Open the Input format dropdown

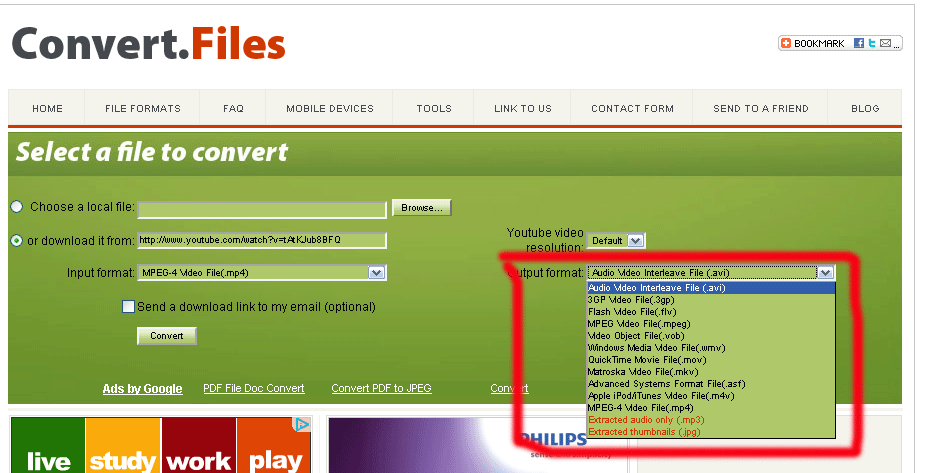point(262,272)
